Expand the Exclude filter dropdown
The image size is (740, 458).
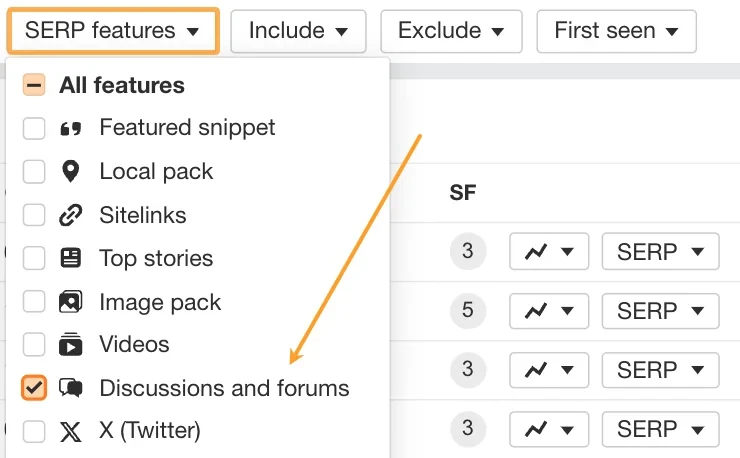(x=451, y=31)
